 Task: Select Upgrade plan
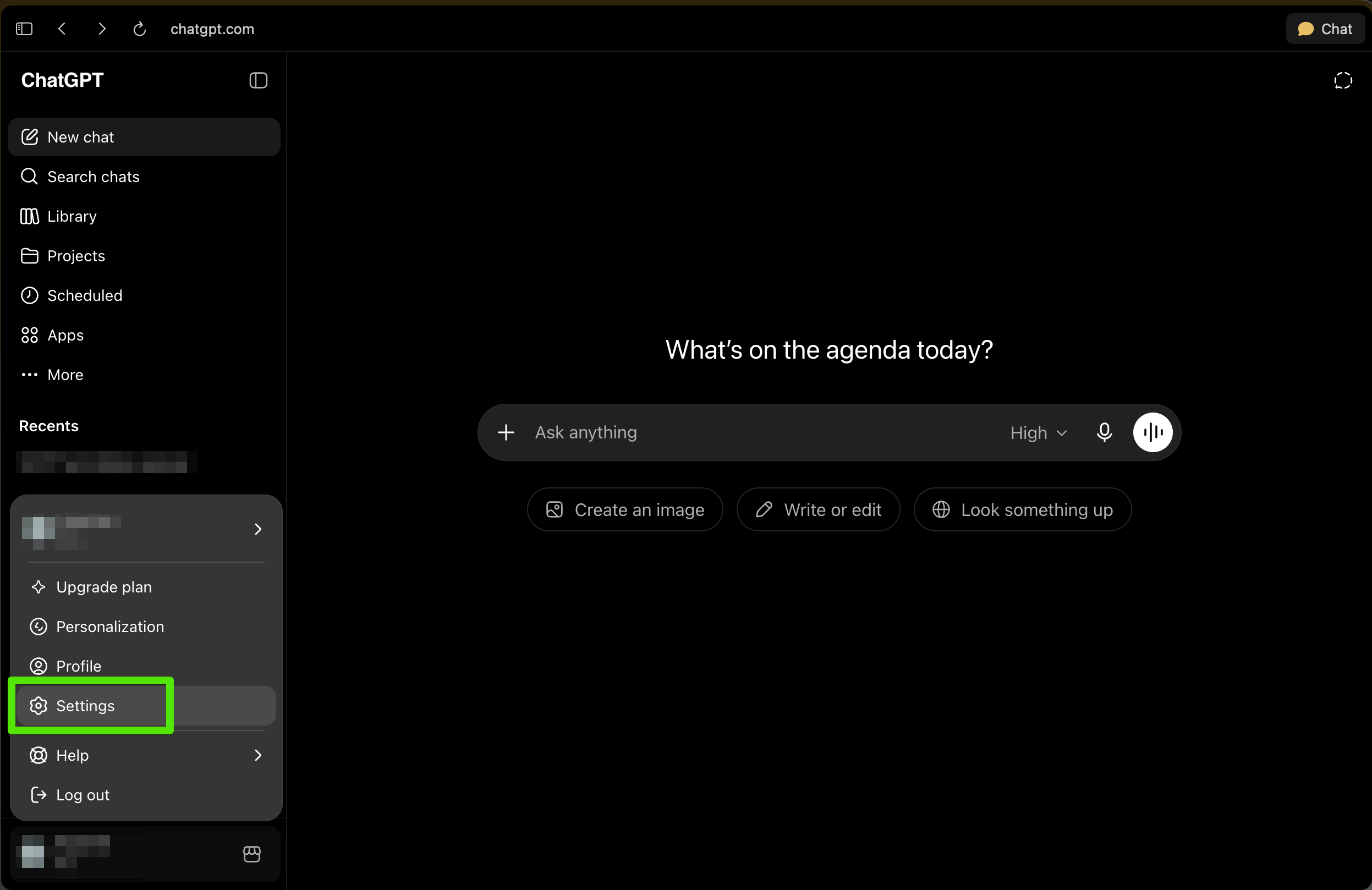coord(146,587)
